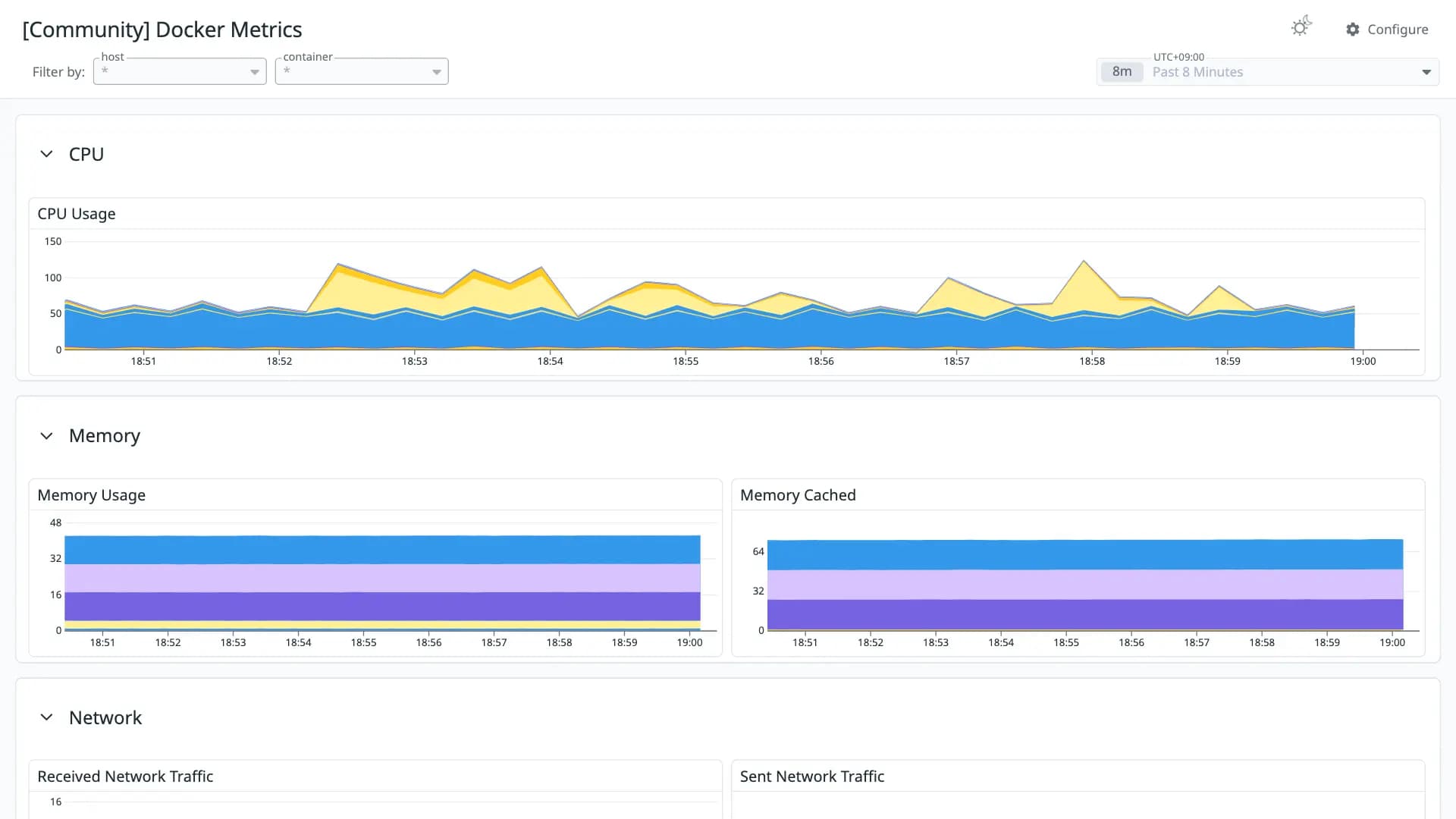Screen dimensions: 1456x819
Task: Toggle dark mode sun-moon icon
Action: coord(1301,27)
